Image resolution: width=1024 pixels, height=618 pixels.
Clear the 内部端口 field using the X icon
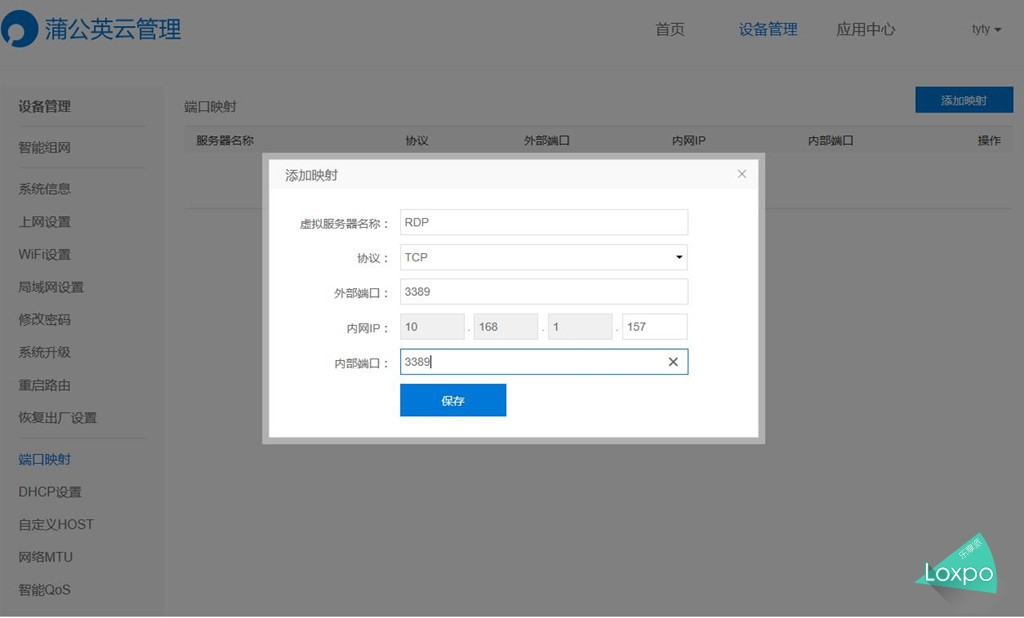(x=672, y=364)
